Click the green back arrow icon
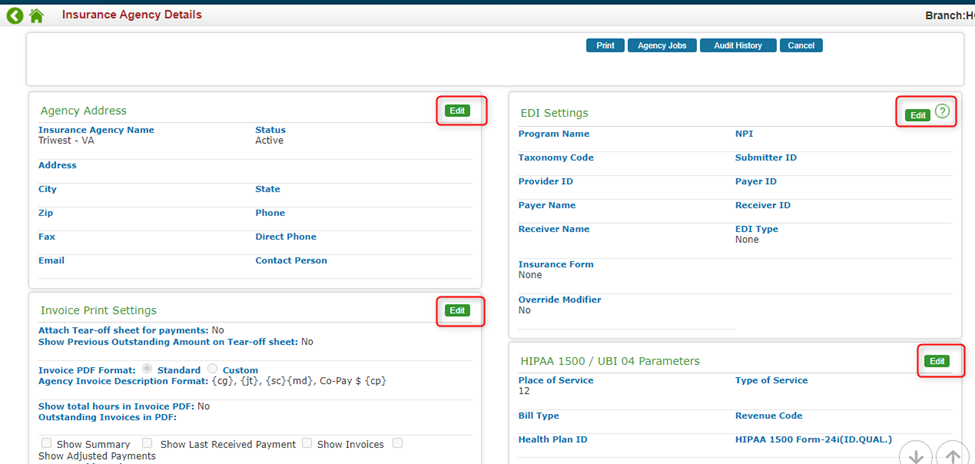975x464 pixels. (15, 15)
